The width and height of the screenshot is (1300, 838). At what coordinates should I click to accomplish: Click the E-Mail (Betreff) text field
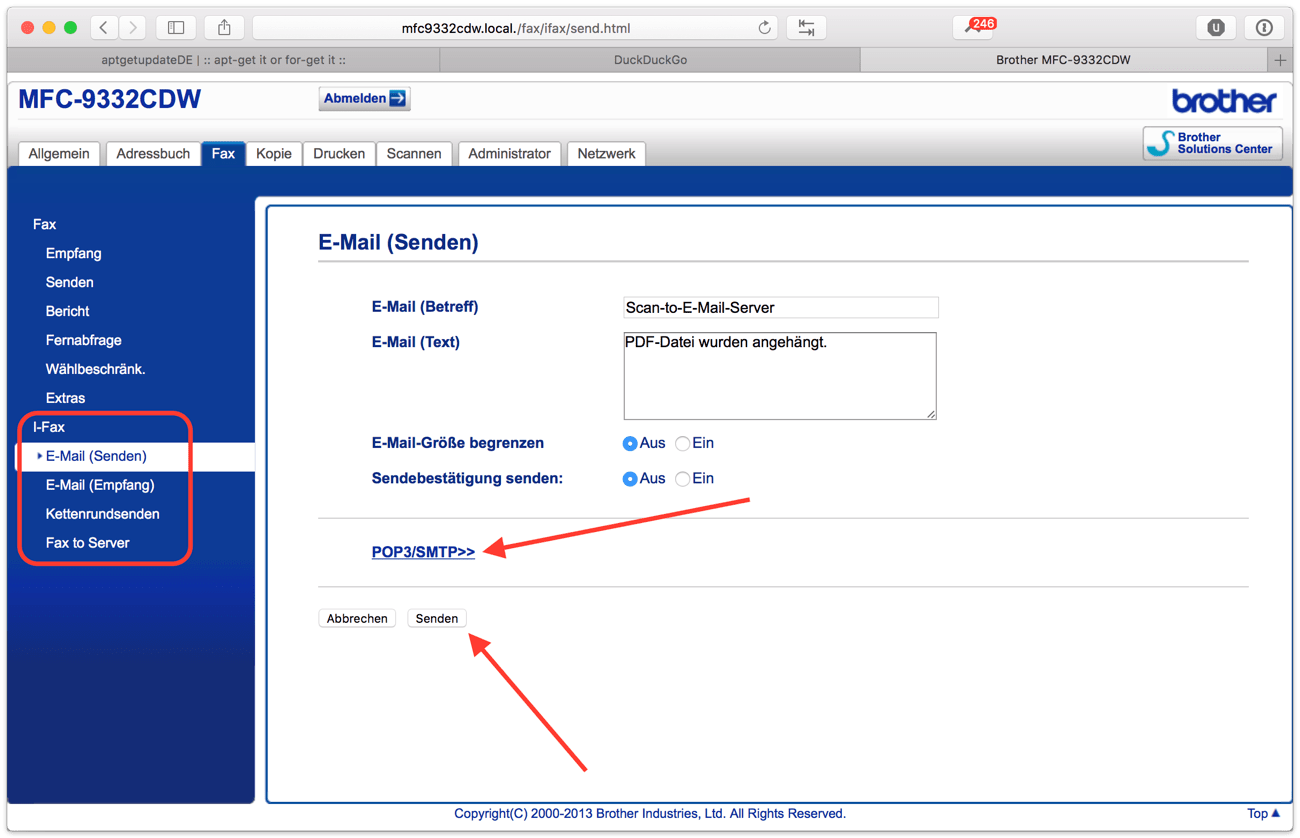(x=780, y=308)
